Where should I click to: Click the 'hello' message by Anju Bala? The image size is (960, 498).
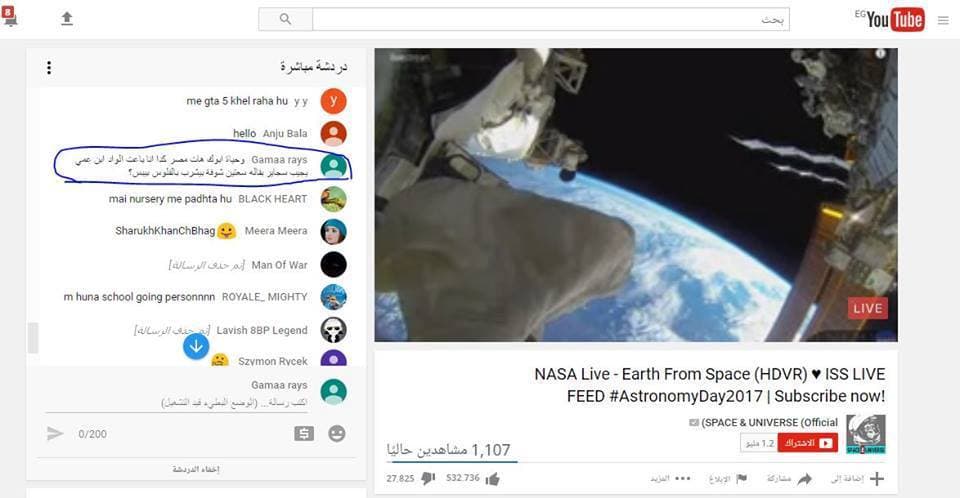pyautogui.click(x=244, y=133)
